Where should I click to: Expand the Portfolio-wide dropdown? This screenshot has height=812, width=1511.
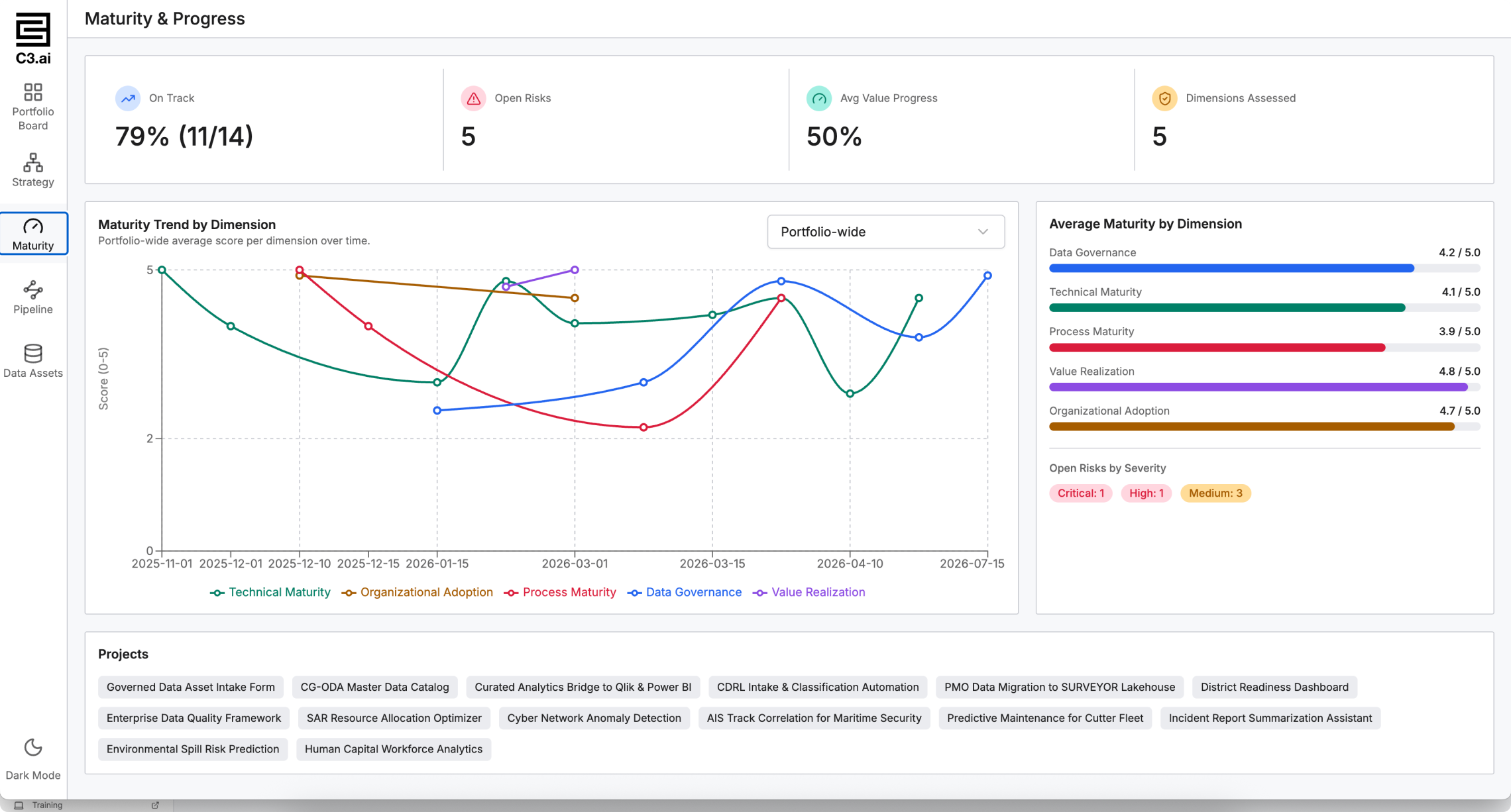coord(886,232)
